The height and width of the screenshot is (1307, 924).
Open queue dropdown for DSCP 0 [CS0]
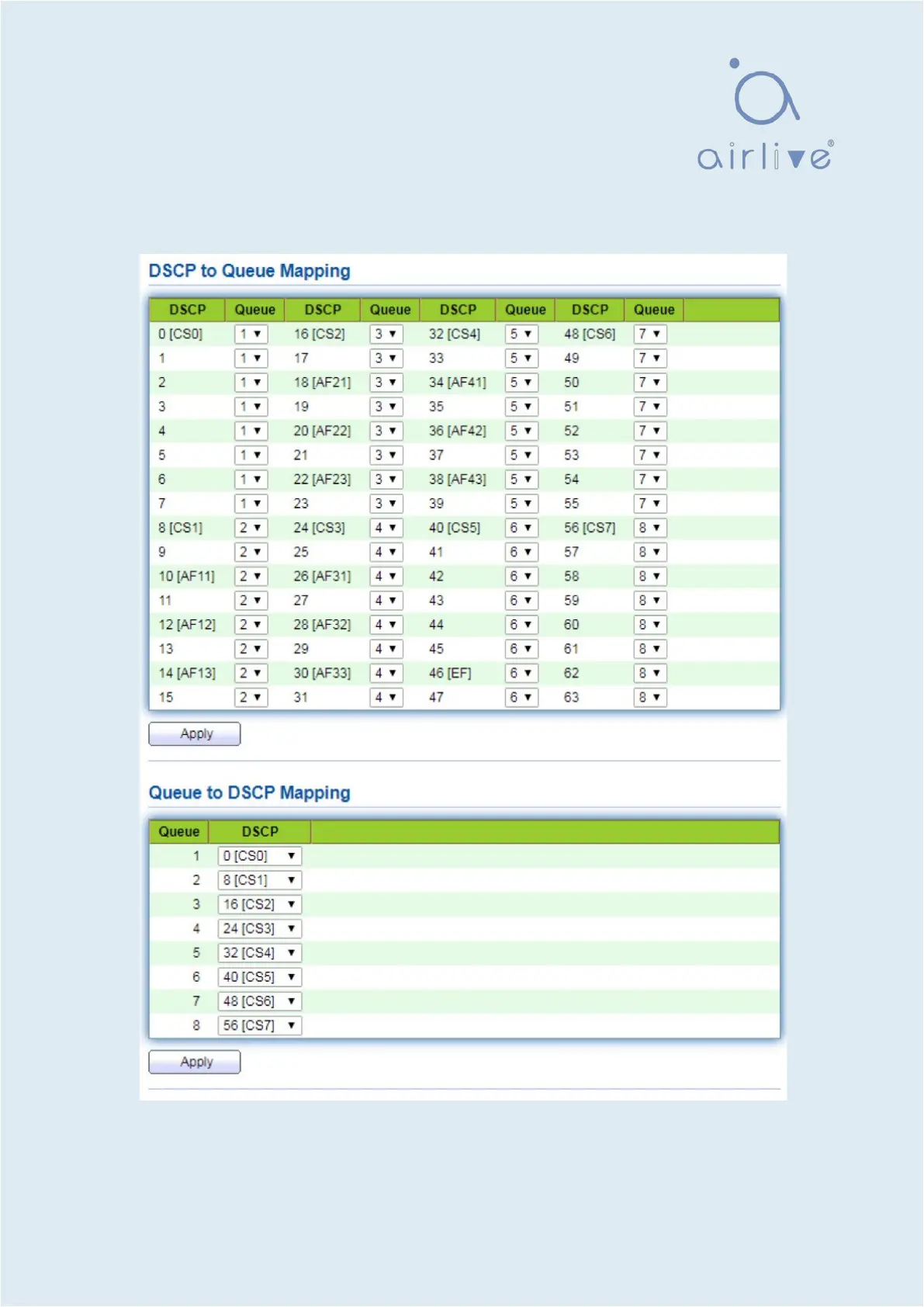pyautogui.click(x=251, y=335)
